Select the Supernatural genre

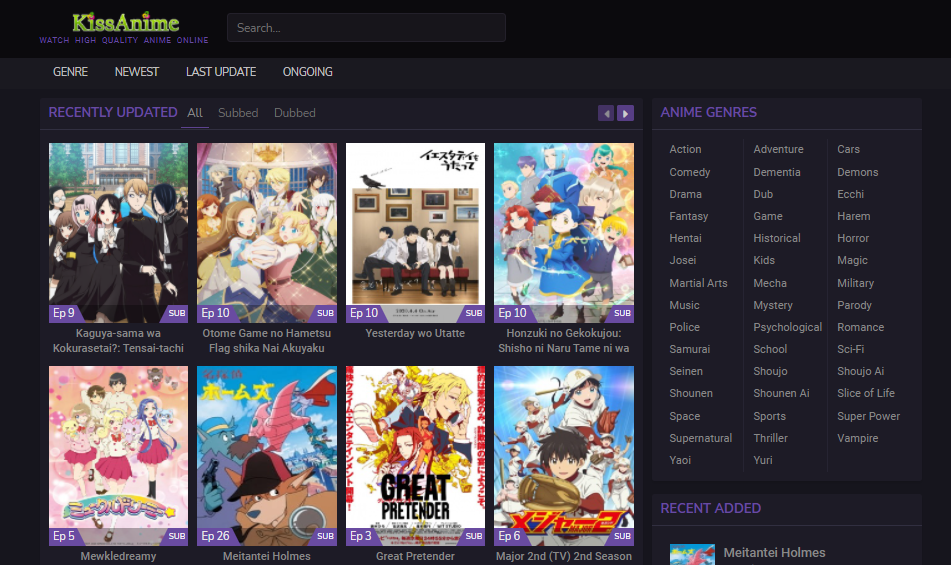tap(701, 438)
